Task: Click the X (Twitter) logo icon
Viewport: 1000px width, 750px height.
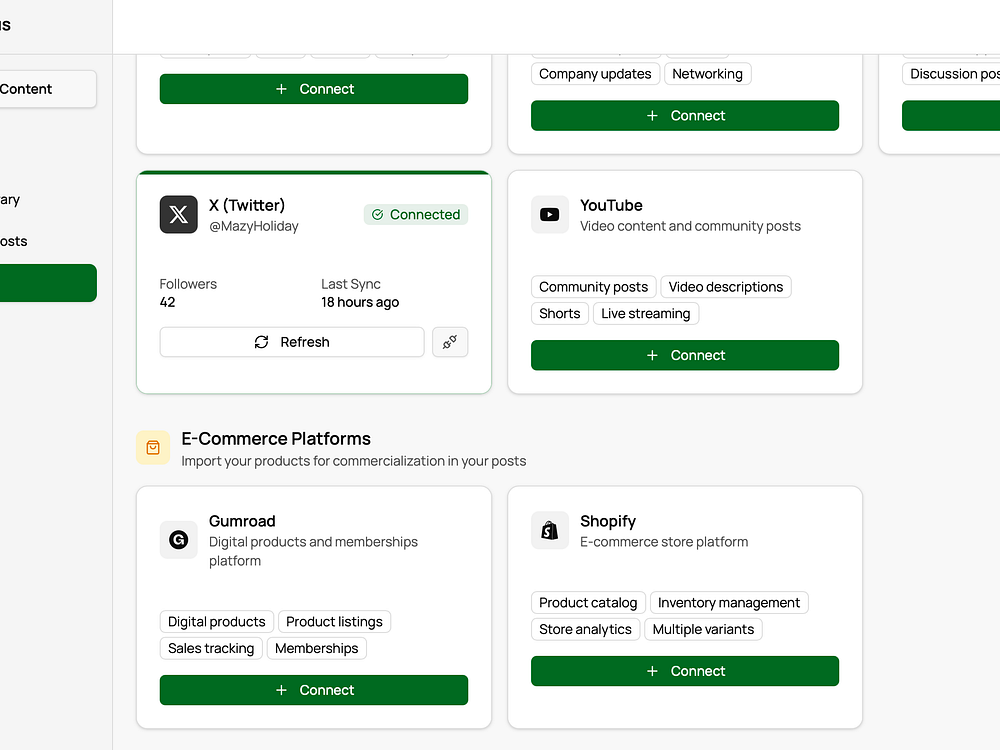Action: pyautogui.click(x=179, y=215)
